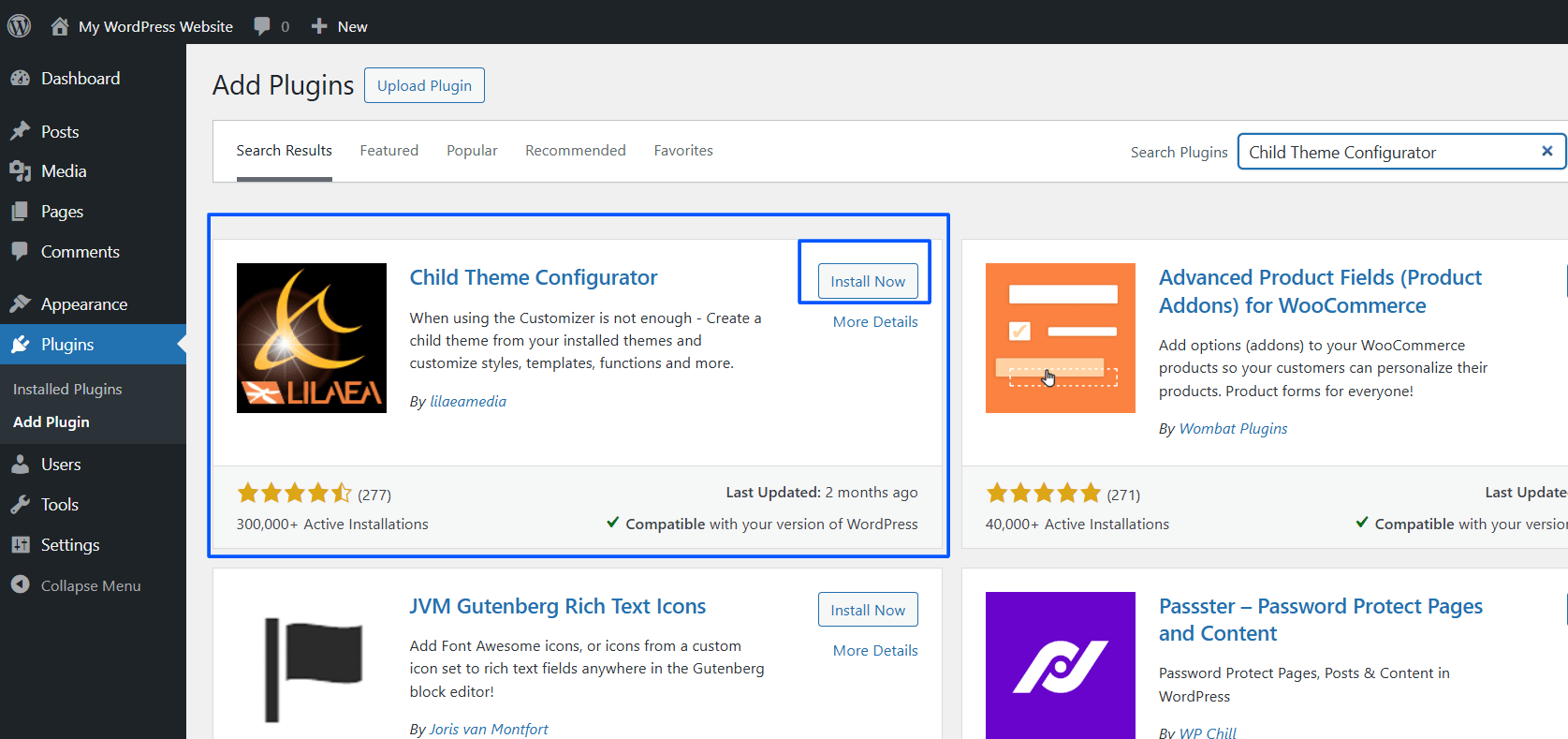Click the Child Theme Configurator star rating

coord(294,494)
